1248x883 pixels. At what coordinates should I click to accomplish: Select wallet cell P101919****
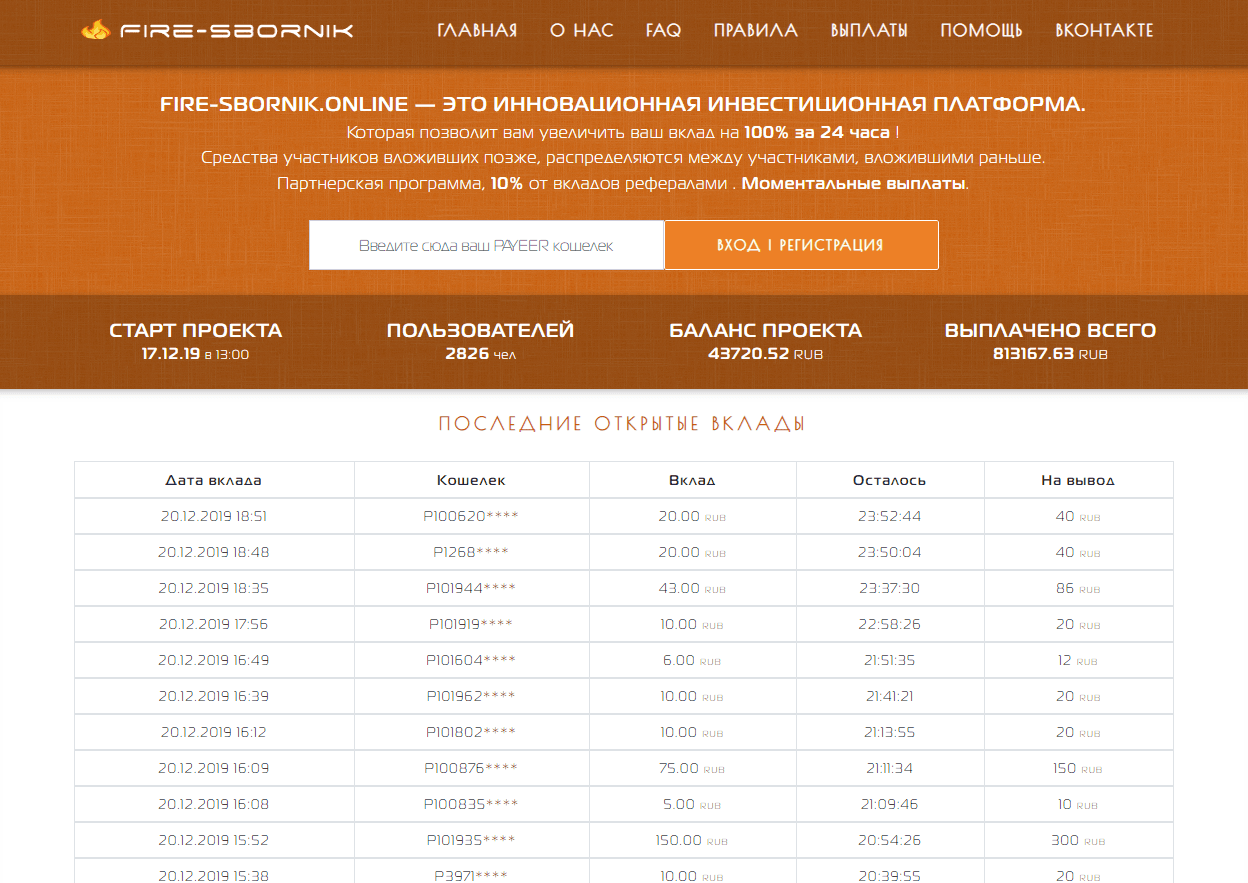pyautogui.click(x=471, y=624)
